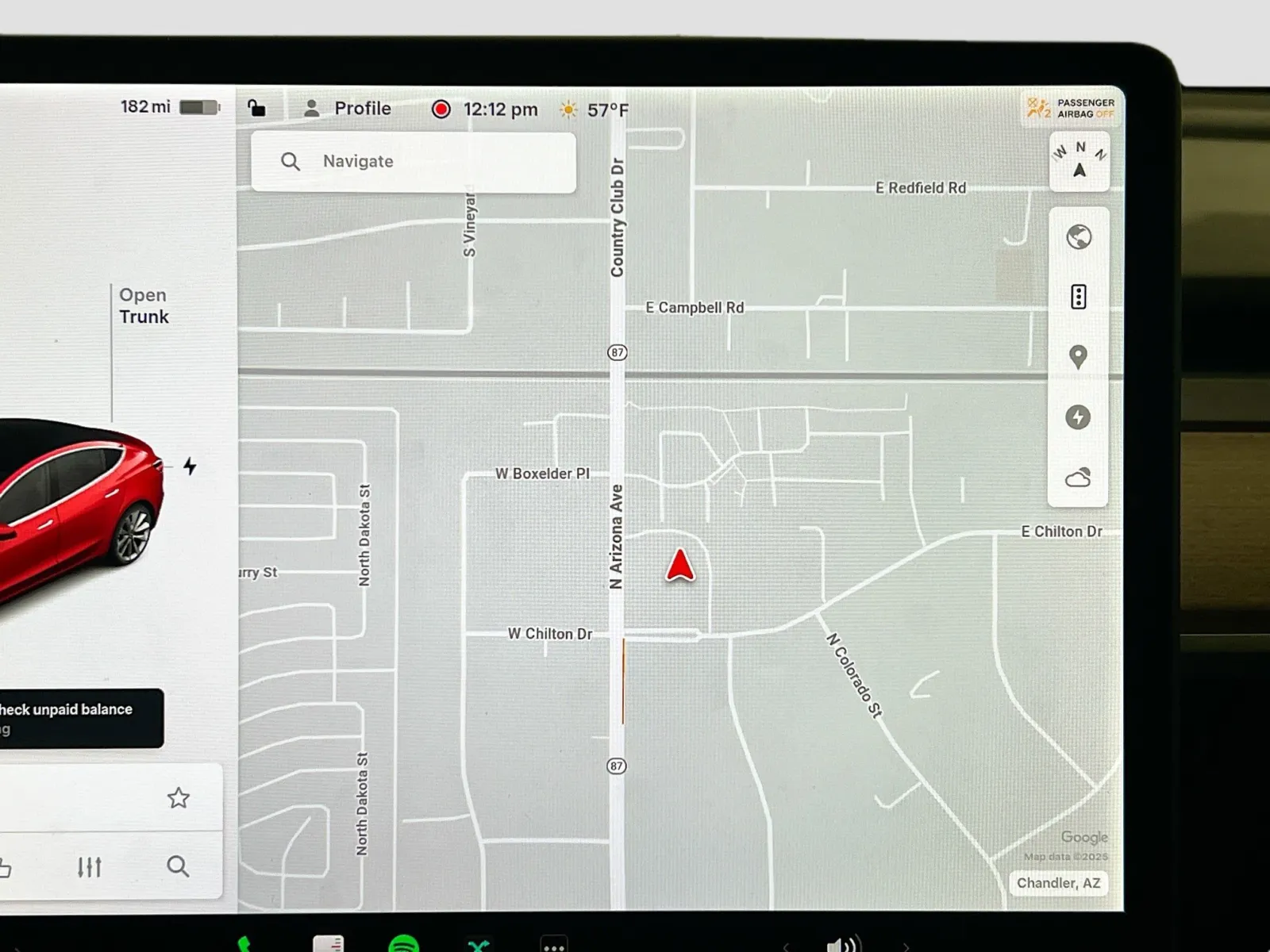
Task: Open the media equalizer sliders icon
Action: (90, 866)
